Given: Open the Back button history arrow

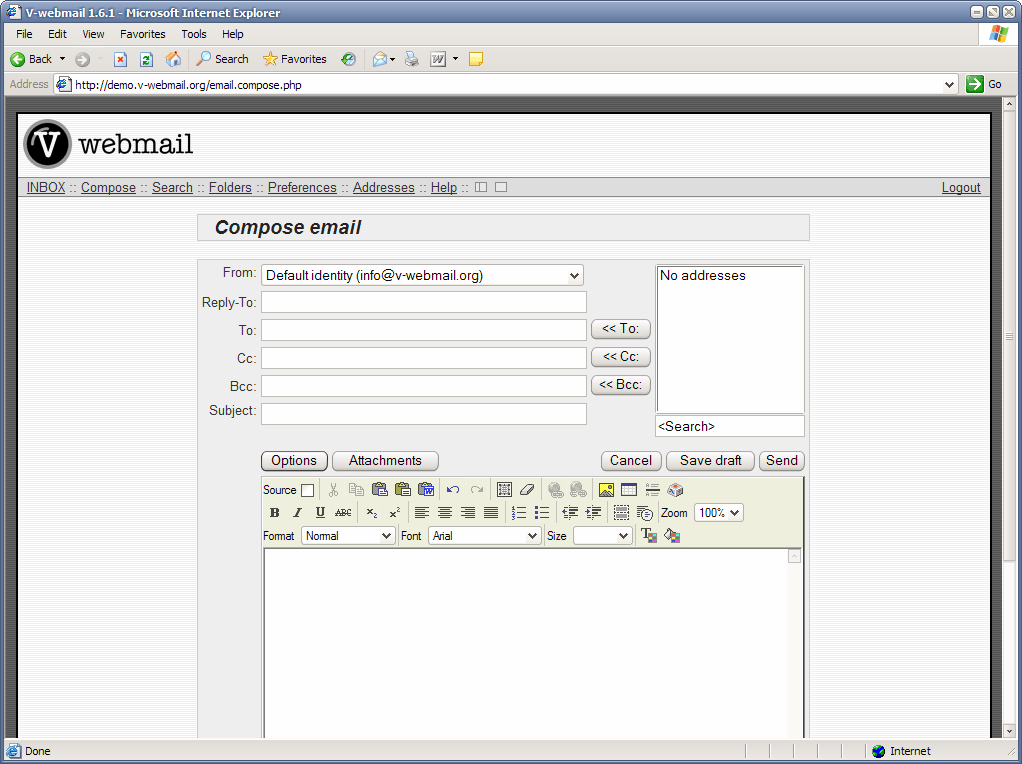Looking at the screenshot, I should click(63, 59).
